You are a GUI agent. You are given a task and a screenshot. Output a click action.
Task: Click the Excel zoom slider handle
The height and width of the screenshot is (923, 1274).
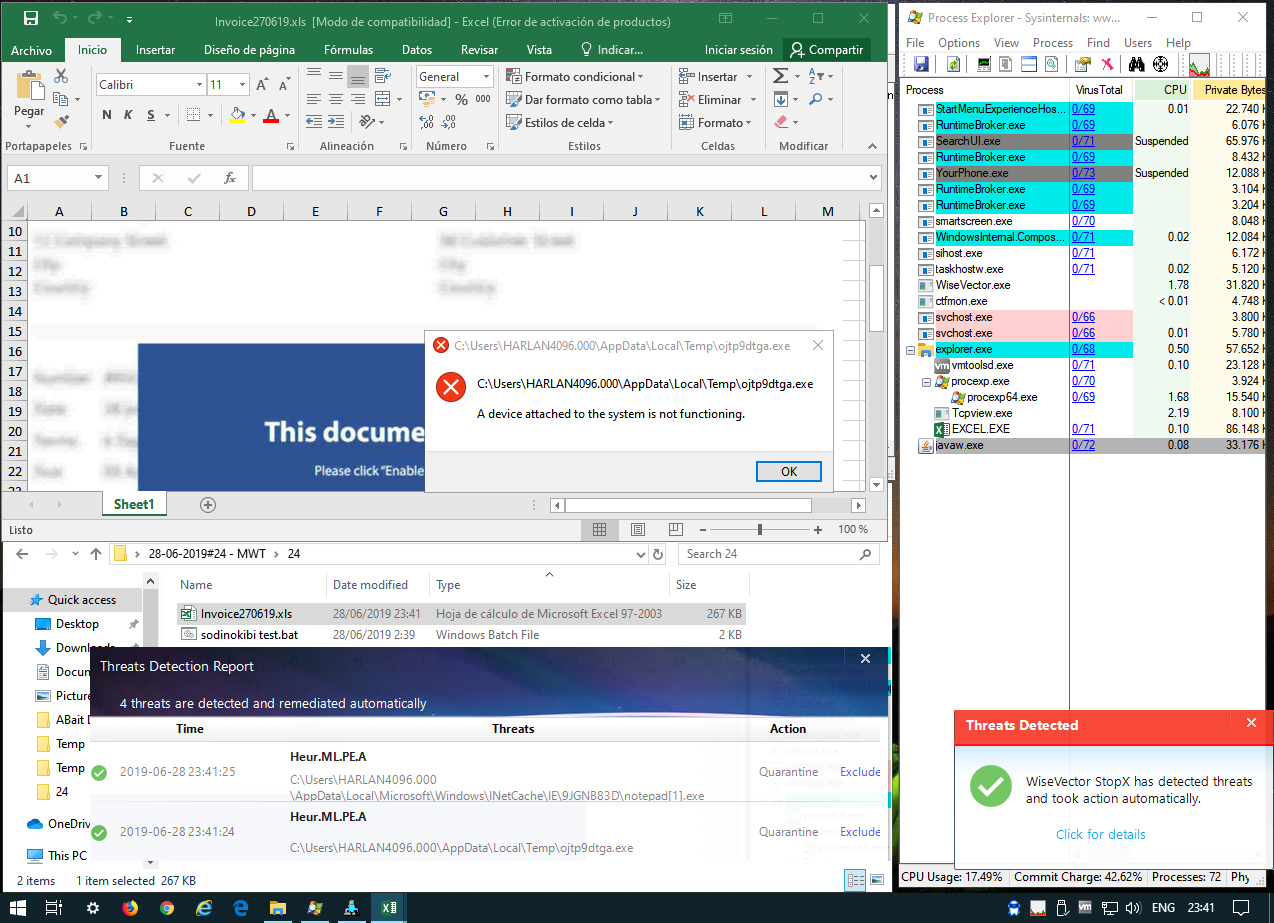[760, 529]
